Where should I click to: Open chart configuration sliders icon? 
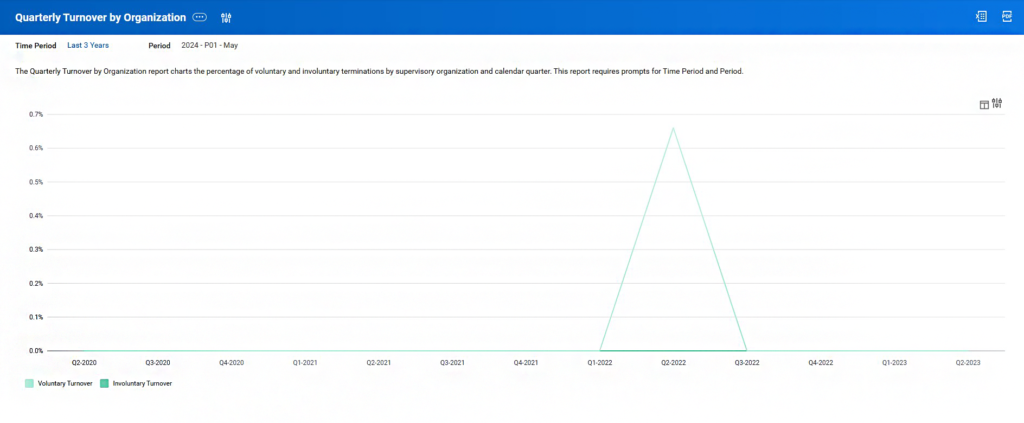pos(997,103)
